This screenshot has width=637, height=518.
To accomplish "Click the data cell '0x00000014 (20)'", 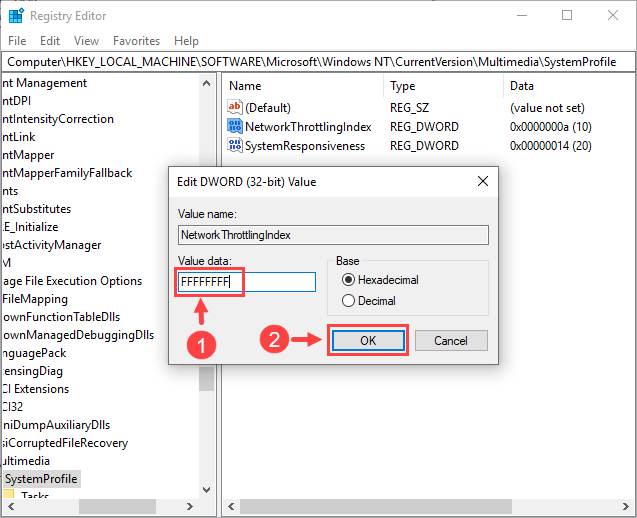I will [x=550, y=146].
